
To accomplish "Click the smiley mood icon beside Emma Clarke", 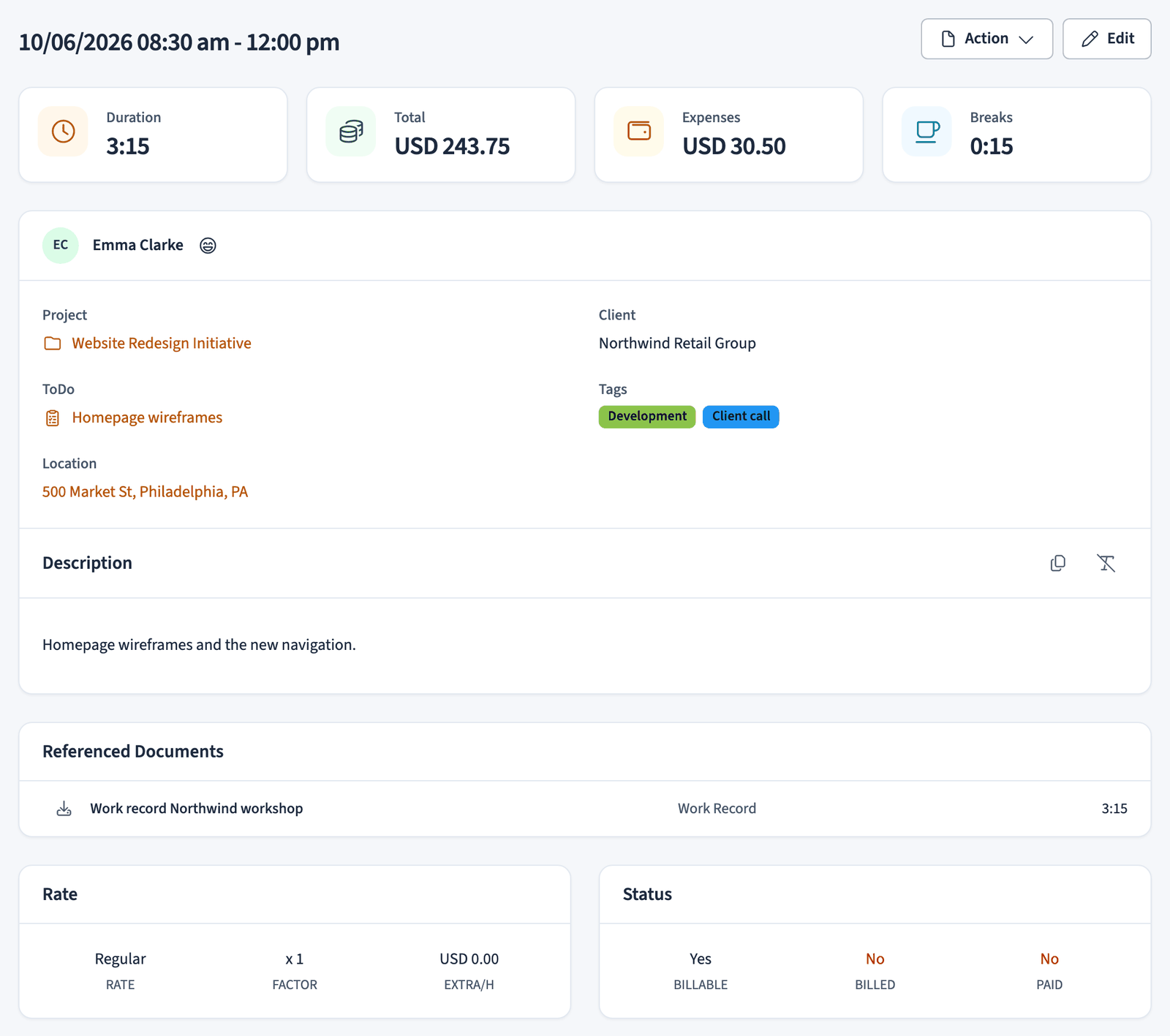I will [208, 246].
